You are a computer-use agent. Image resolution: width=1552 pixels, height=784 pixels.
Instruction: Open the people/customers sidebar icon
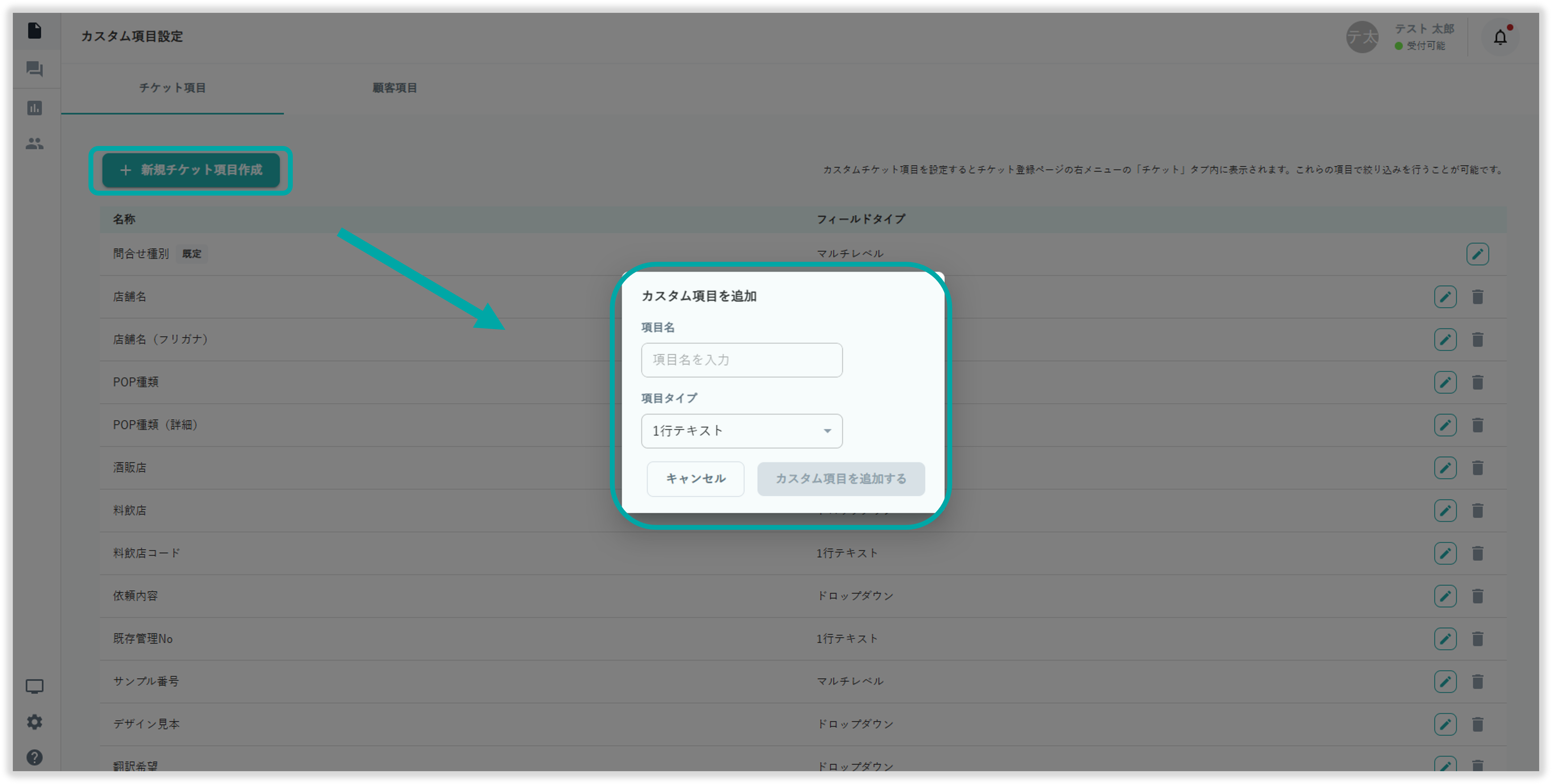[x=35, y=144]
